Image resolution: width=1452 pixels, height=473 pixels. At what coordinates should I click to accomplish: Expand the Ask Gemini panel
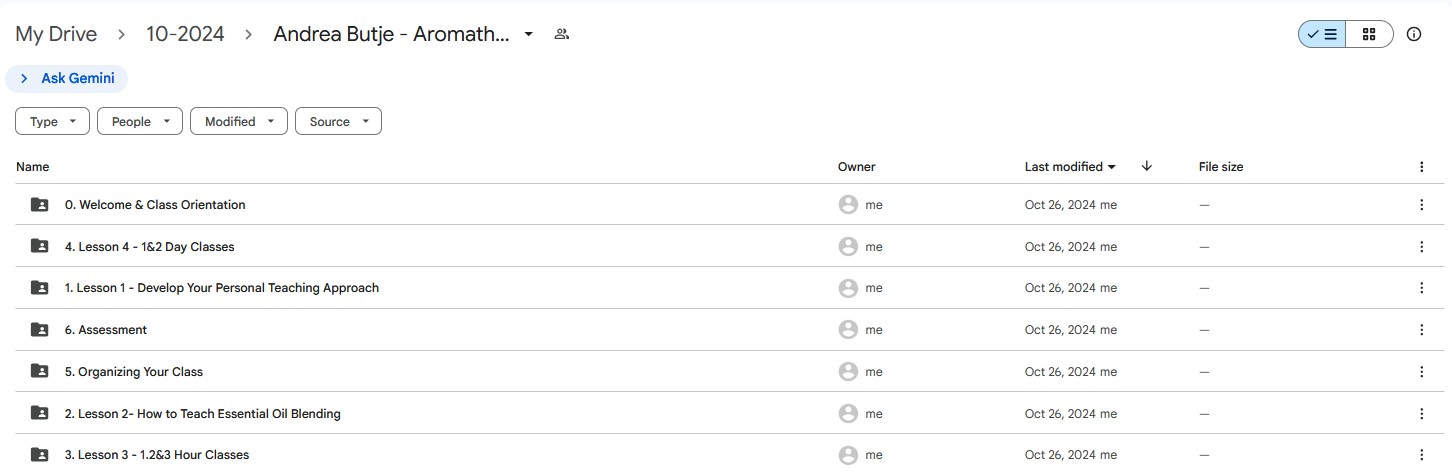[67, 78]
